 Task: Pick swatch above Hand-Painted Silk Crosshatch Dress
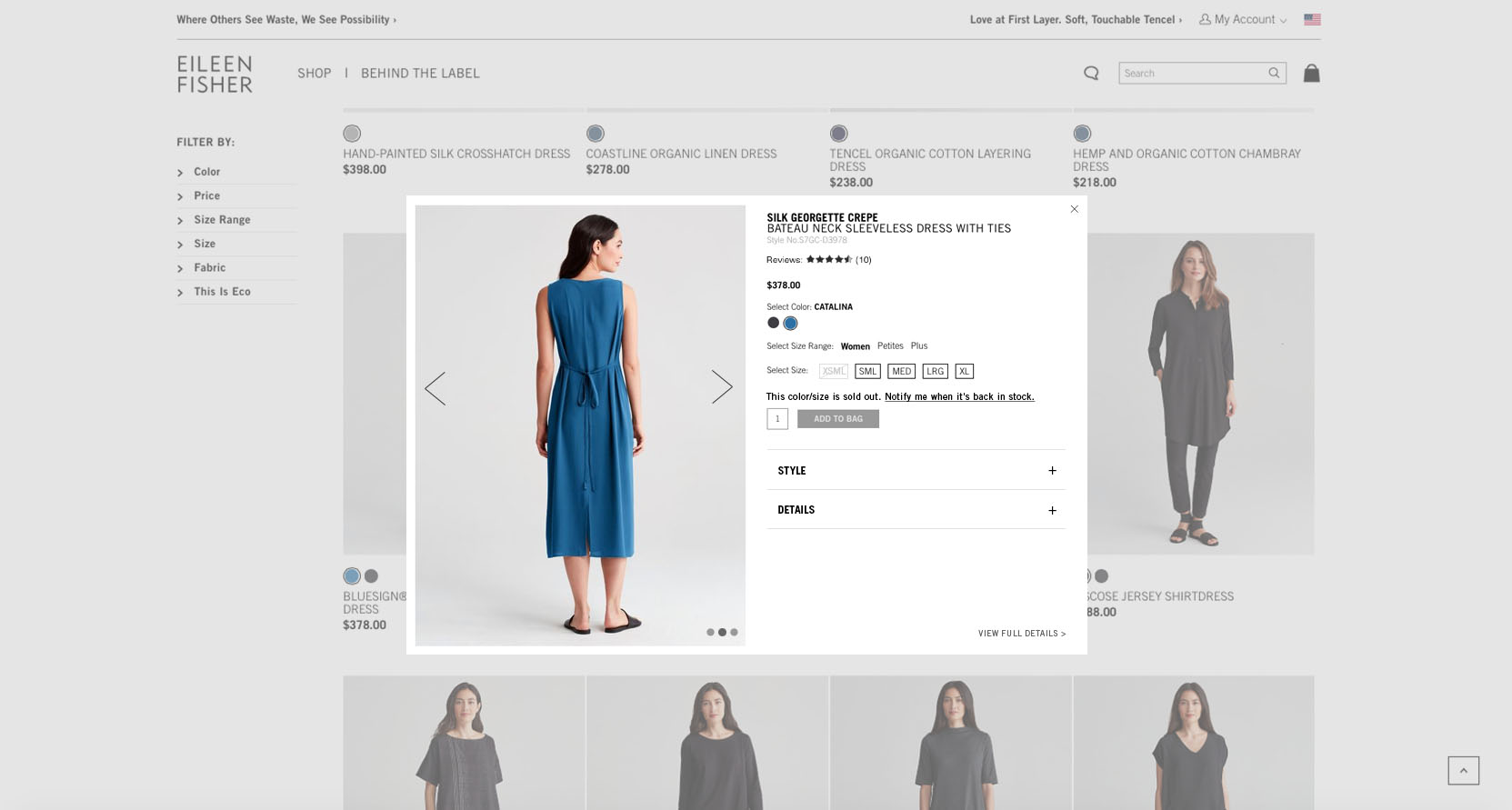[352, 134]
